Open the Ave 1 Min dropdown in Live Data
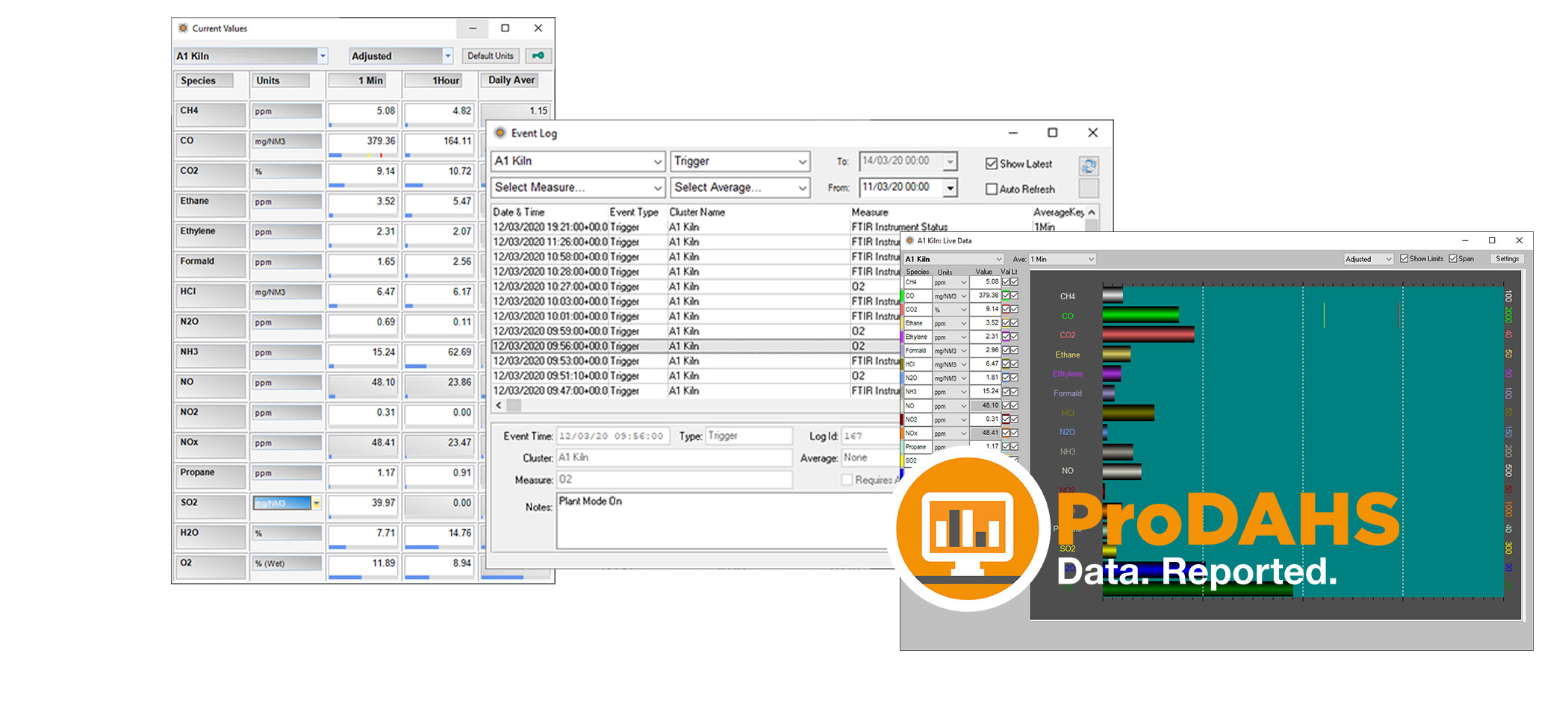 (x=1091, y=259)
